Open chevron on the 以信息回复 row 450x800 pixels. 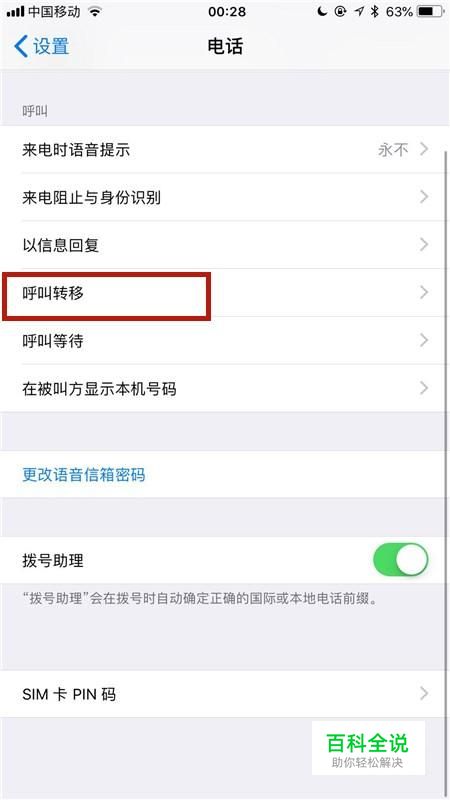click(424, 245)
